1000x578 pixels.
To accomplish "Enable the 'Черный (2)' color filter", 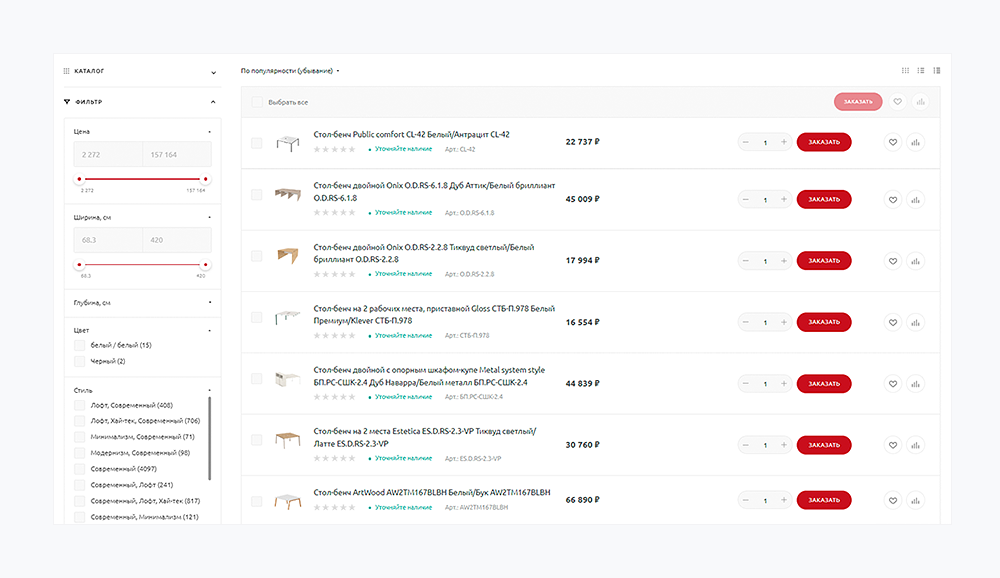I will pyautogui.click(x=79, y=361).
